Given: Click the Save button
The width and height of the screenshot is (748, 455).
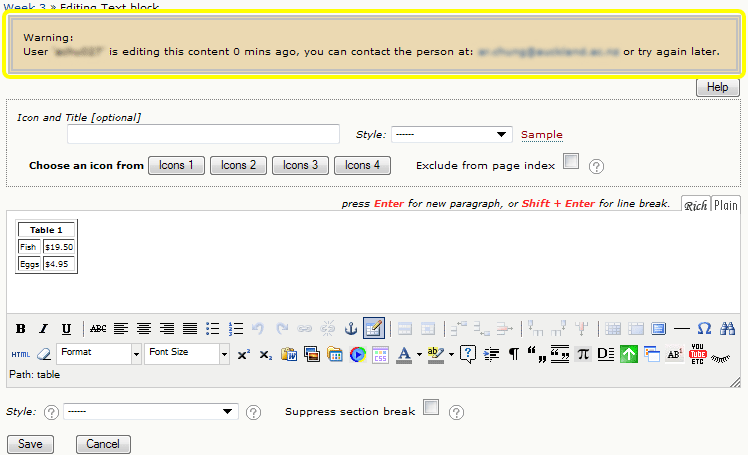Looking at the screenshot, I should (x=30, y=444).
